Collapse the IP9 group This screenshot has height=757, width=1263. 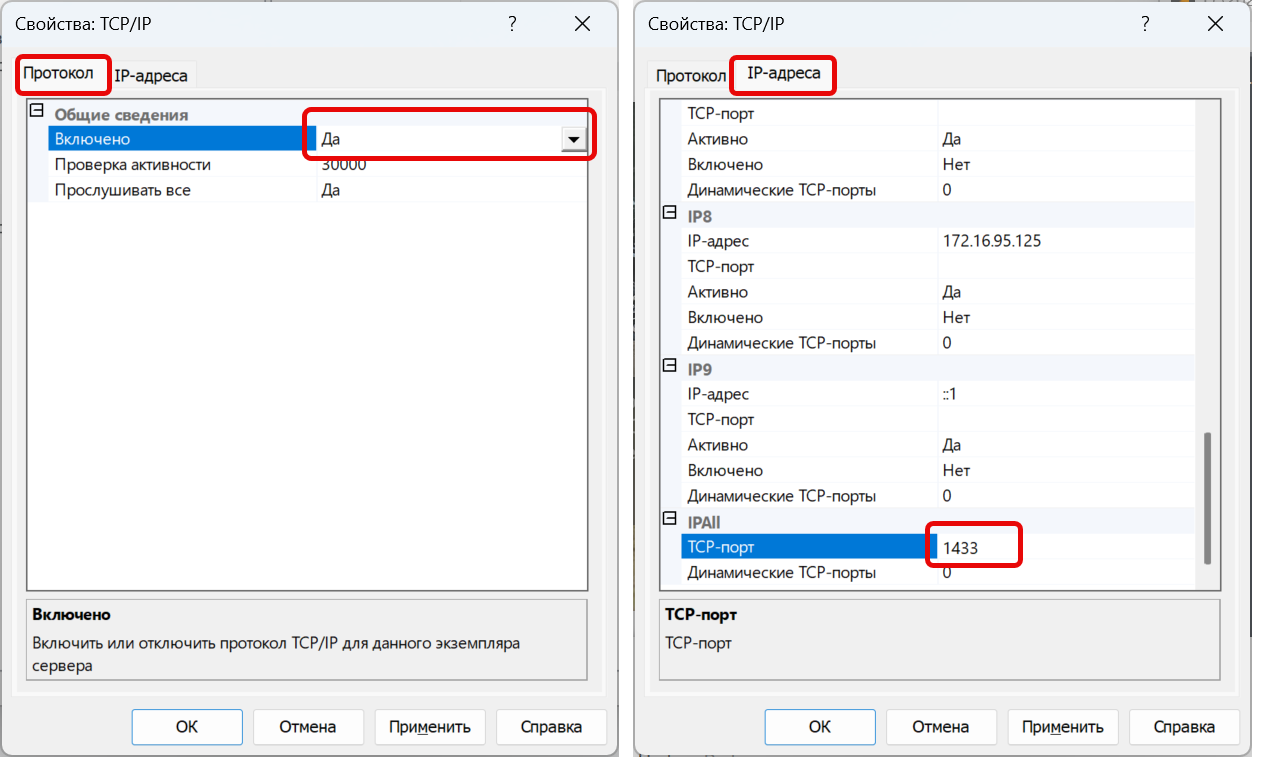[669, 366]
